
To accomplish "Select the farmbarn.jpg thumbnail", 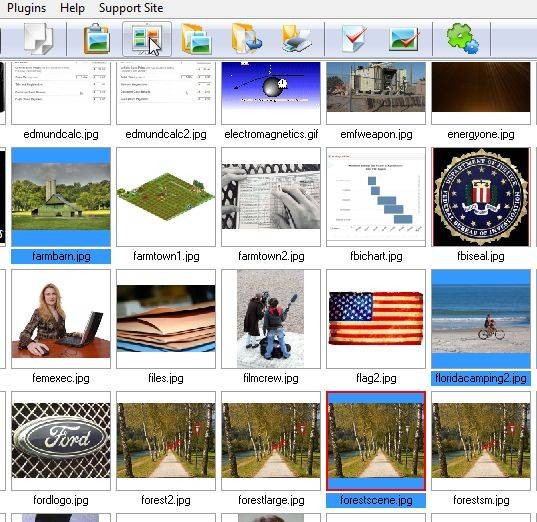I will click(x=61, y=197).
